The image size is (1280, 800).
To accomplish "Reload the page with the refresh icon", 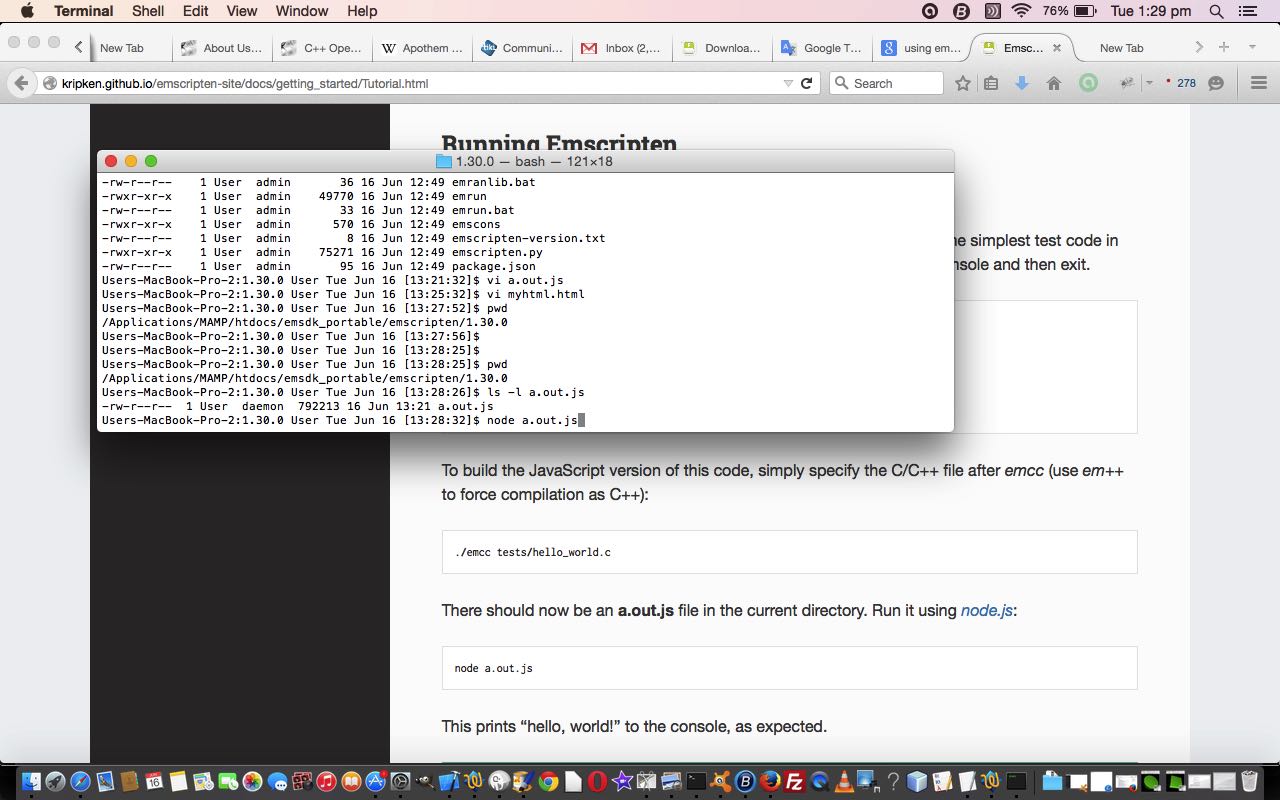I will 806,83.
